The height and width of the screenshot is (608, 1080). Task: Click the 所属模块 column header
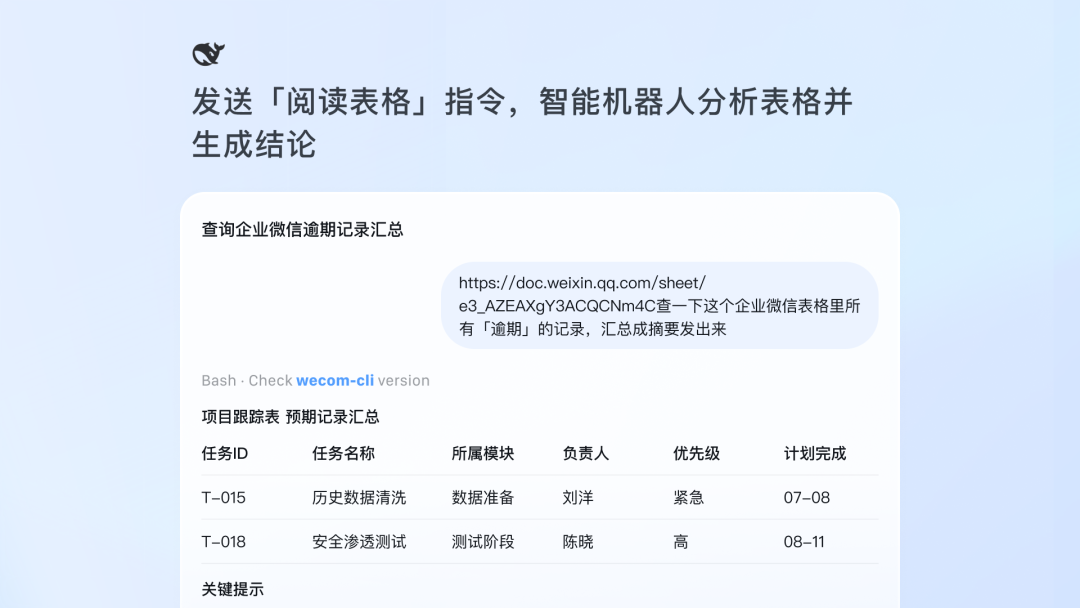point(483,454)
